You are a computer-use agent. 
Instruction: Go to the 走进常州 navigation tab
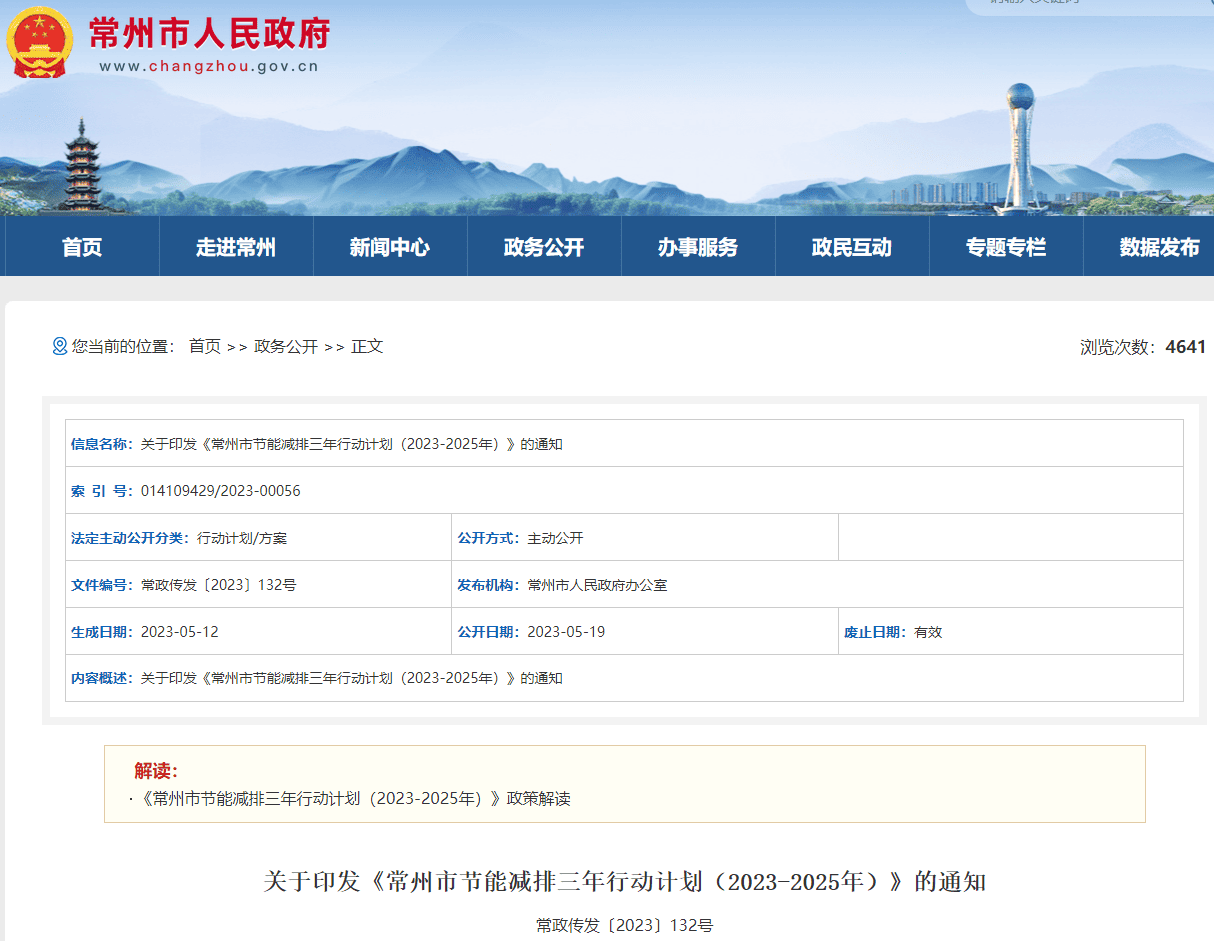[x=236, y=247]
